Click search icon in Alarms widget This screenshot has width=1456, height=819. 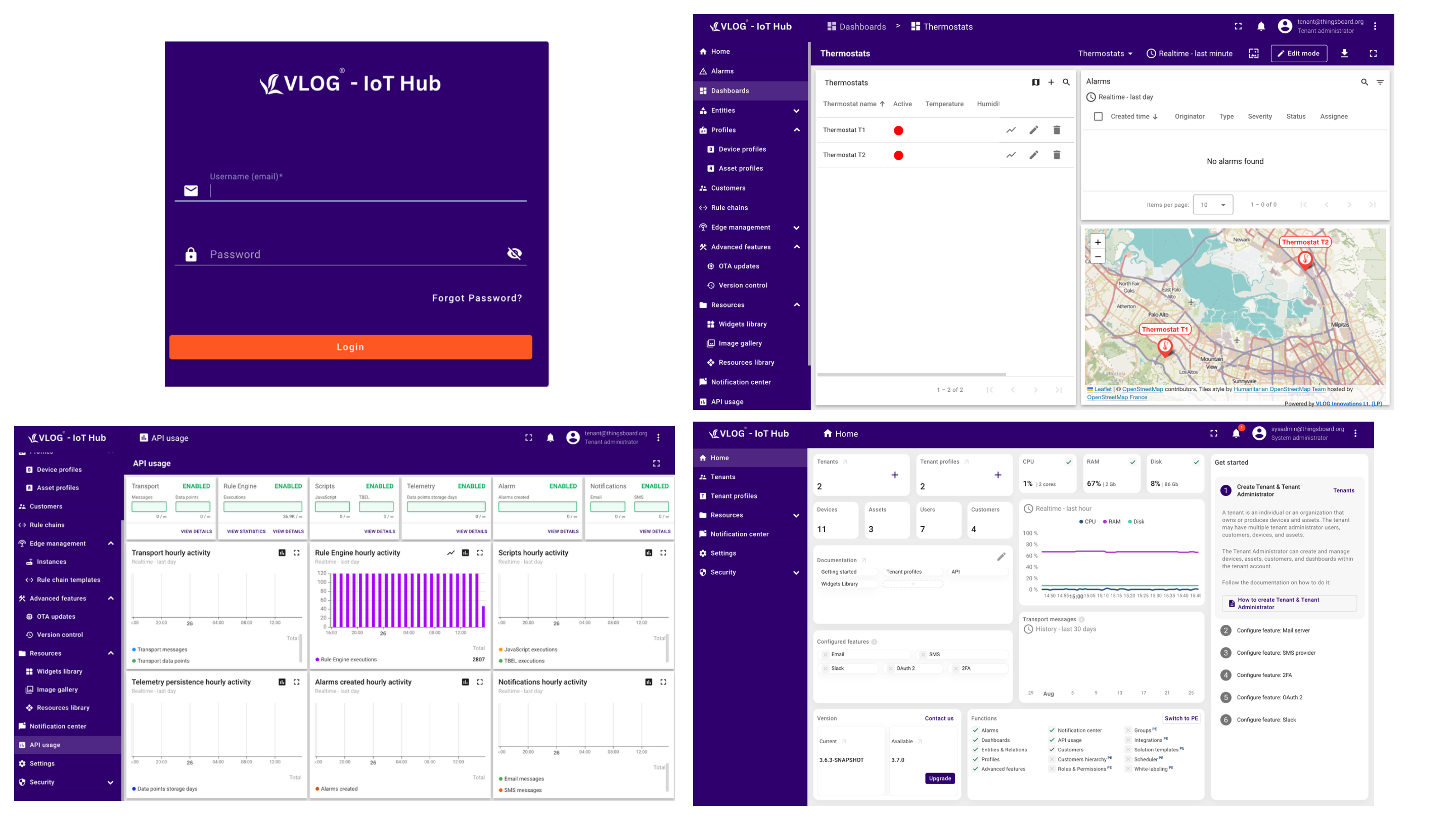coord(1364,82)
